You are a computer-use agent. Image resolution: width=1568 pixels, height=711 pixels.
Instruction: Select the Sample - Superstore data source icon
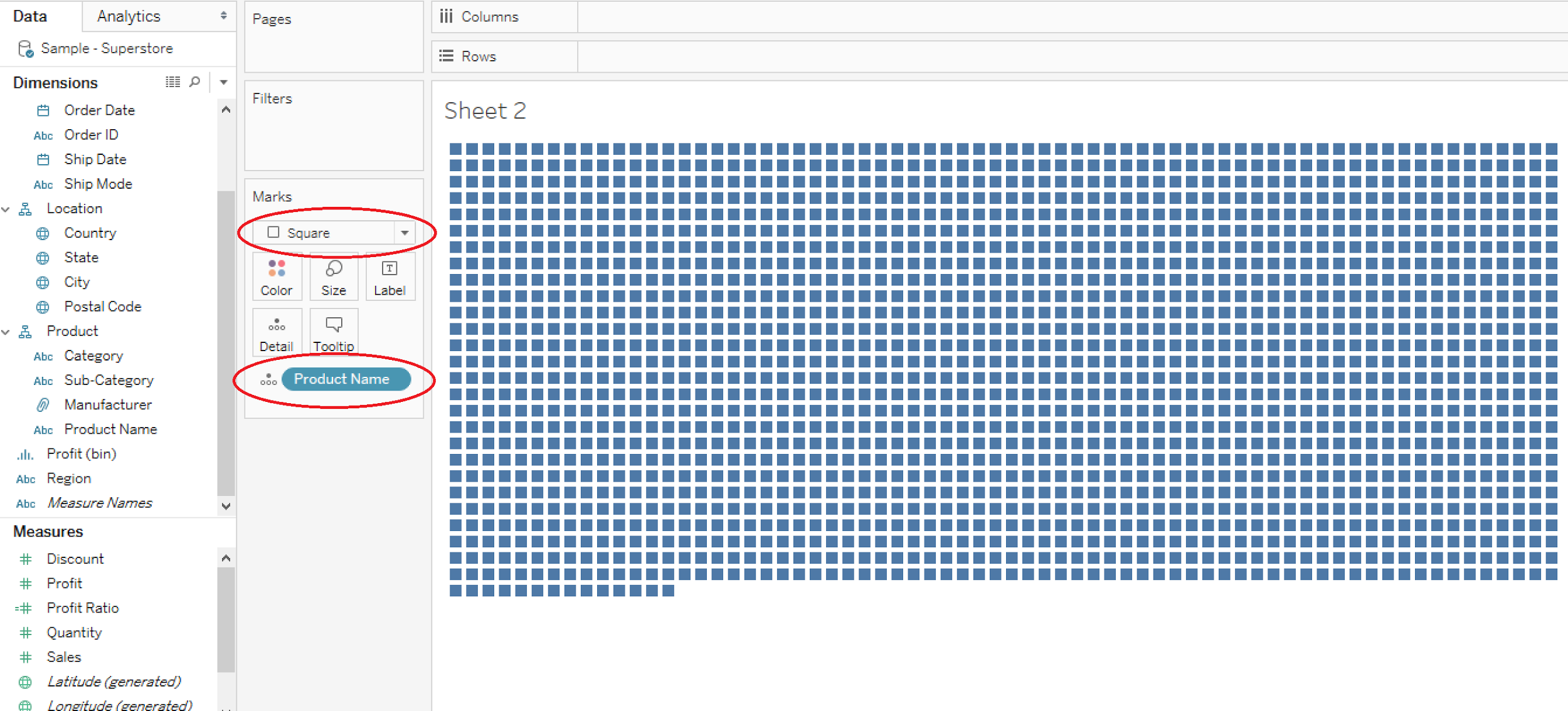click(x=25, y=48)
